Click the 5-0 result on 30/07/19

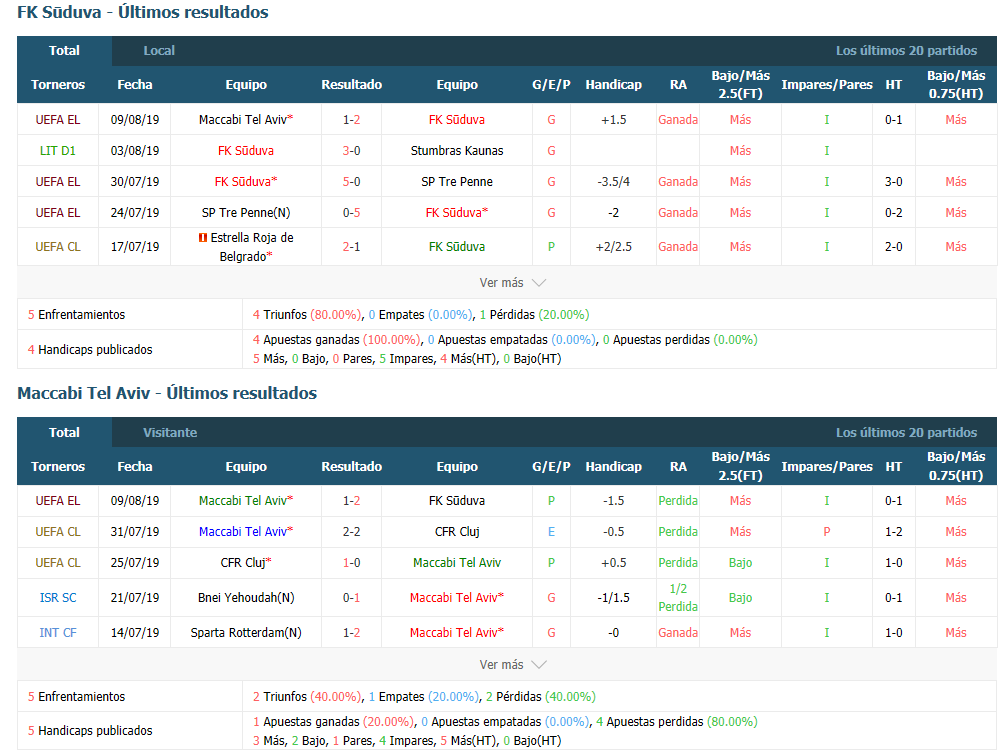[x=352, y=182]
